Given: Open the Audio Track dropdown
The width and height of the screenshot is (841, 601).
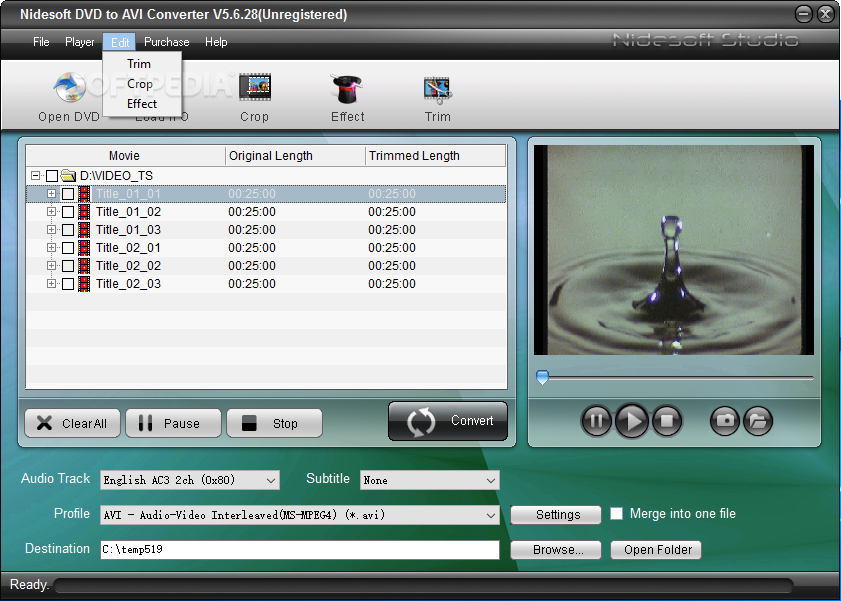Looking at the screenshot, I should (190, 480).
